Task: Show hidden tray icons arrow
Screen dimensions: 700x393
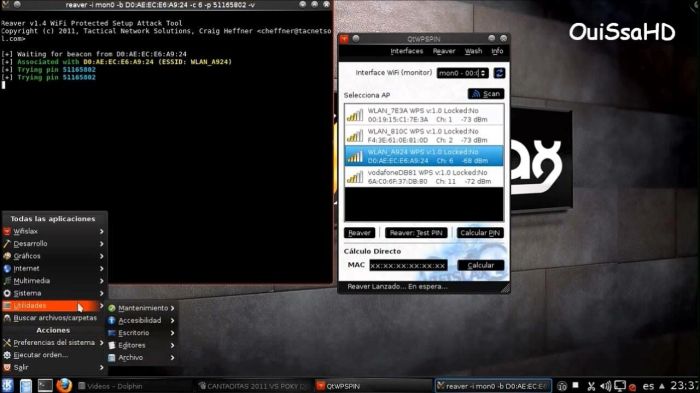Action: click(662, 386)
